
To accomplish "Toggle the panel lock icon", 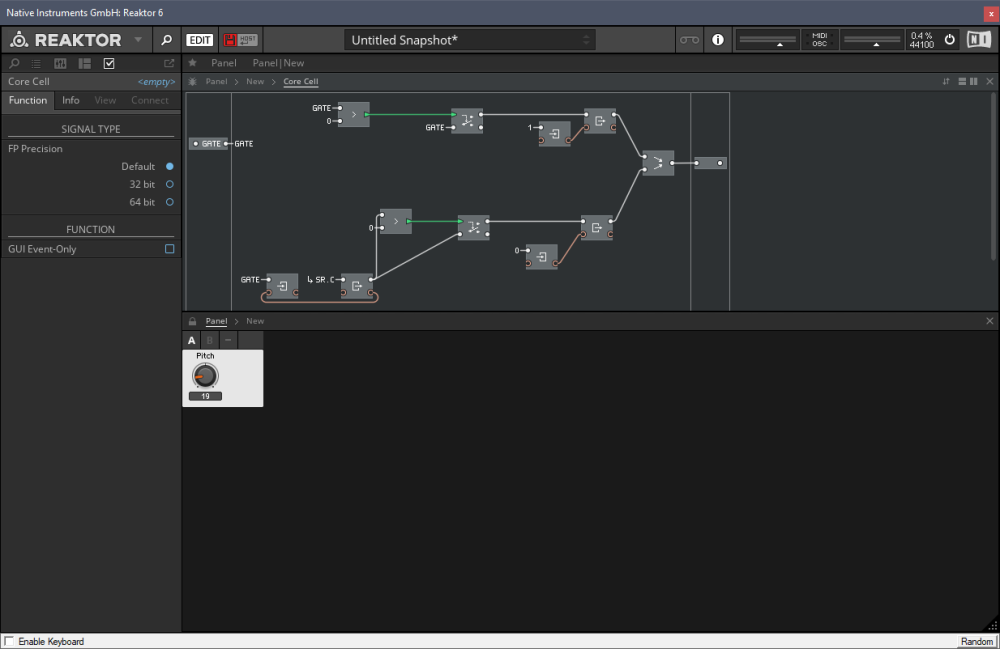I will coord(193,321).
